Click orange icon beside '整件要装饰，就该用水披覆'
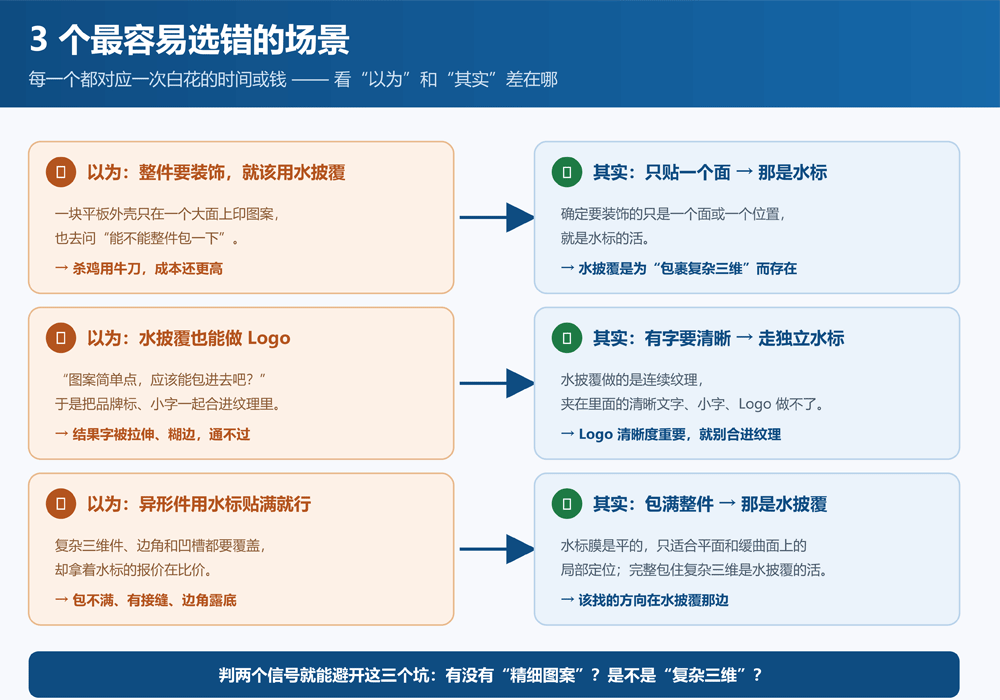Image resolution: width=1000 pixels, height=700 pixels. click(61, 172)
